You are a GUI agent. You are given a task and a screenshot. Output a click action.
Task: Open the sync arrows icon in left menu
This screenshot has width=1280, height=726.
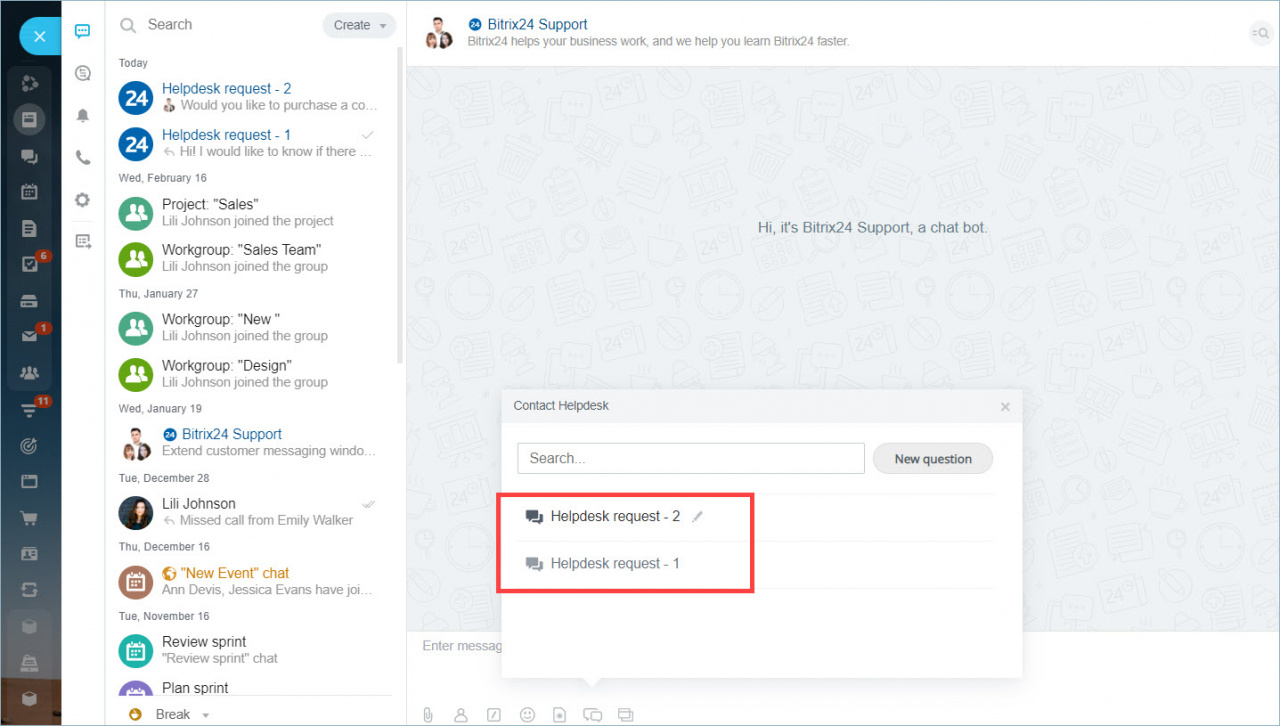point(29,590)
